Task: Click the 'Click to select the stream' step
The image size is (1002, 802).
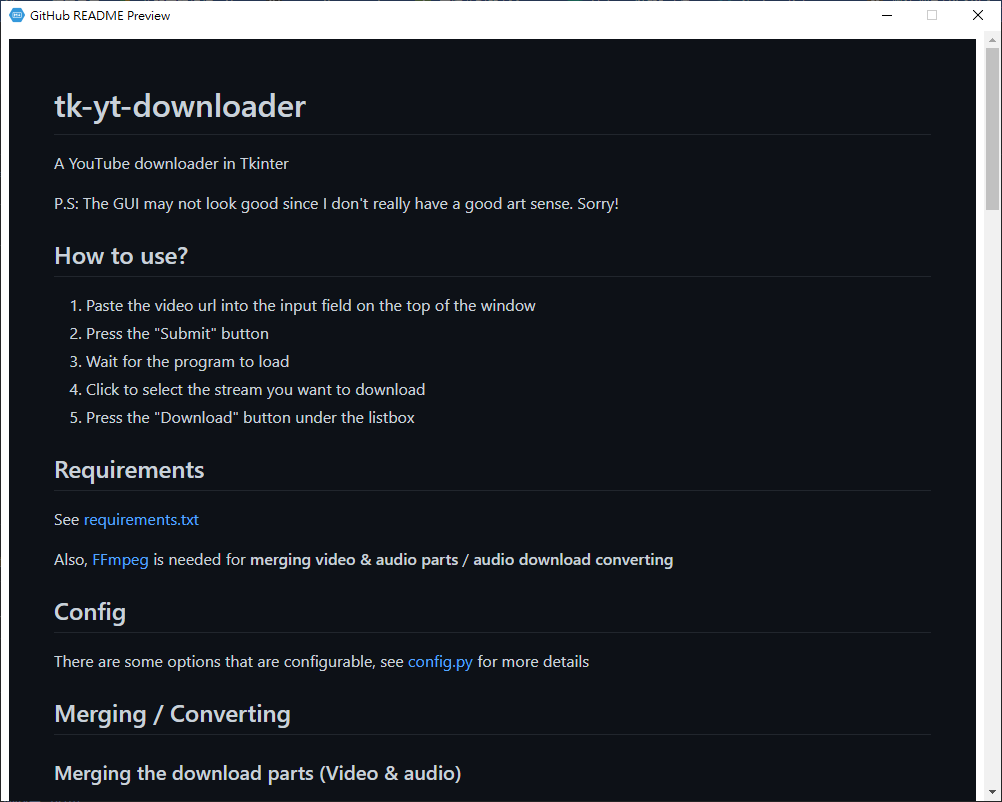Action: (x=256, y=390)
